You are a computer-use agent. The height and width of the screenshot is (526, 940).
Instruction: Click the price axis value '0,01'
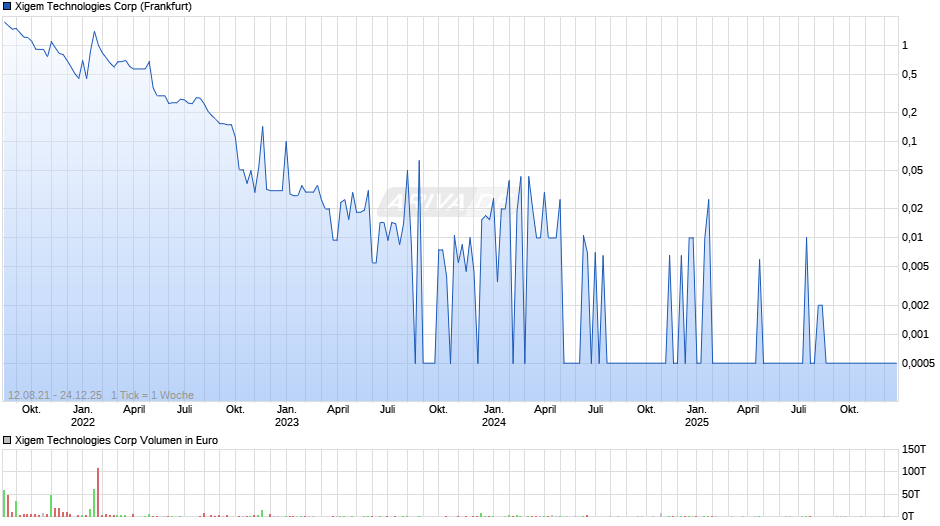click(912, 238)
